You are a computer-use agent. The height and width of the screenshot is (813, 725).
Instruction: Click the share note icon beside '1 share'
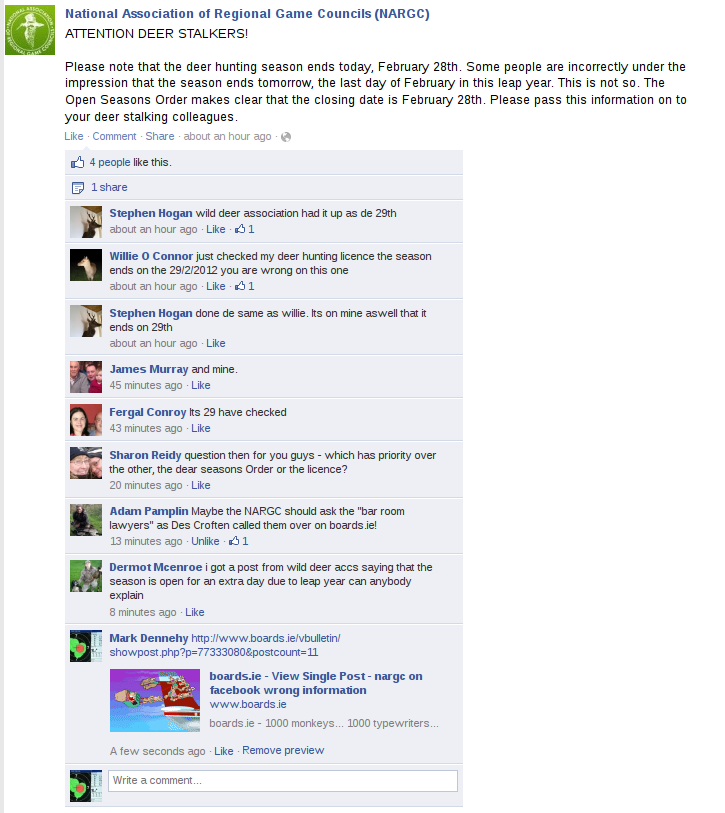pos(78,188)
